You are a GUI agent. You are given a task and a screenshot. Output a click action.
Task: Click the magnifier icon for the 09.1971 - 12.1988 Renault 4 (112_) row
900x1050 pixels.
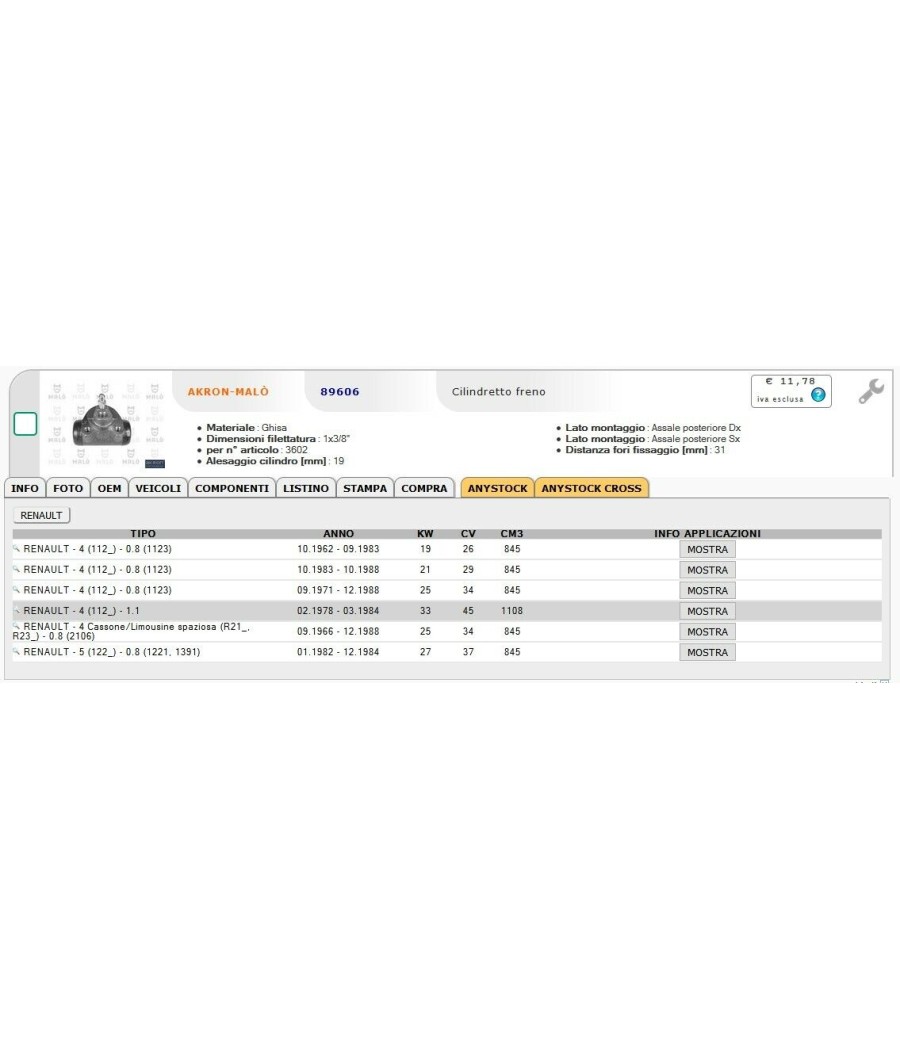point(17,590)
